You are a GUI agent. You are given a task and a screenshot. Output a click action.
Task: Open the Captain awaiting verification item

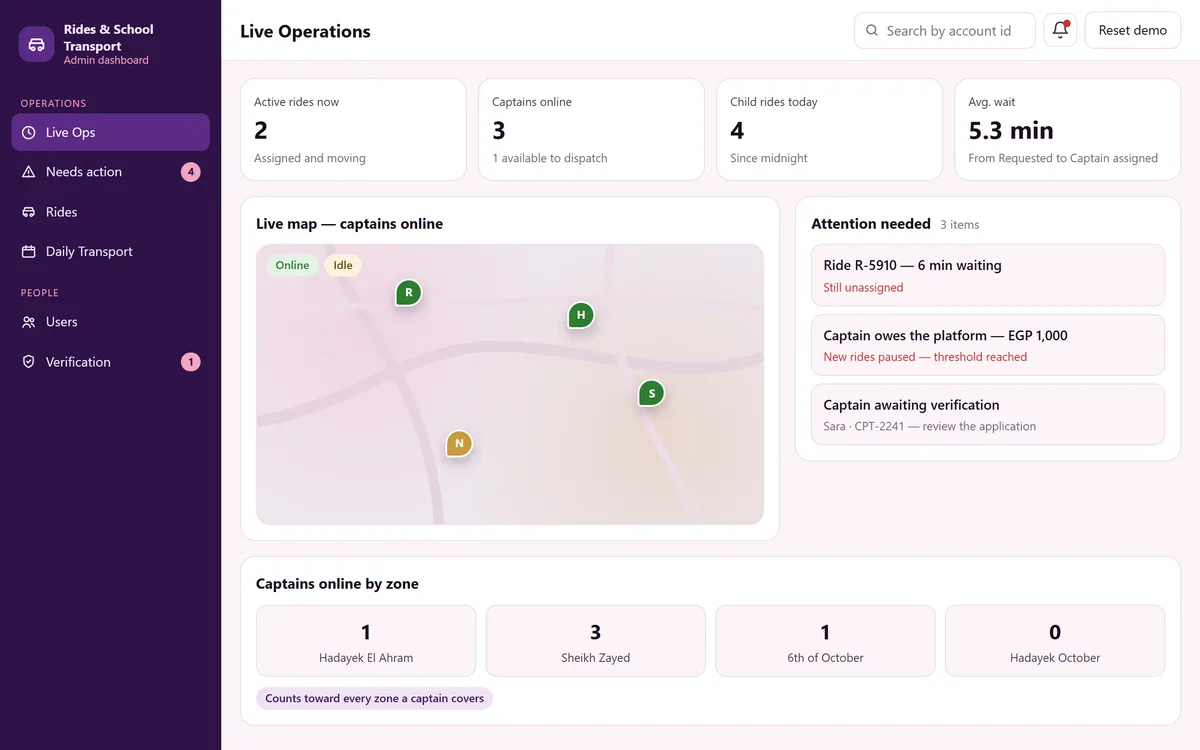click(x=988, y=414)
